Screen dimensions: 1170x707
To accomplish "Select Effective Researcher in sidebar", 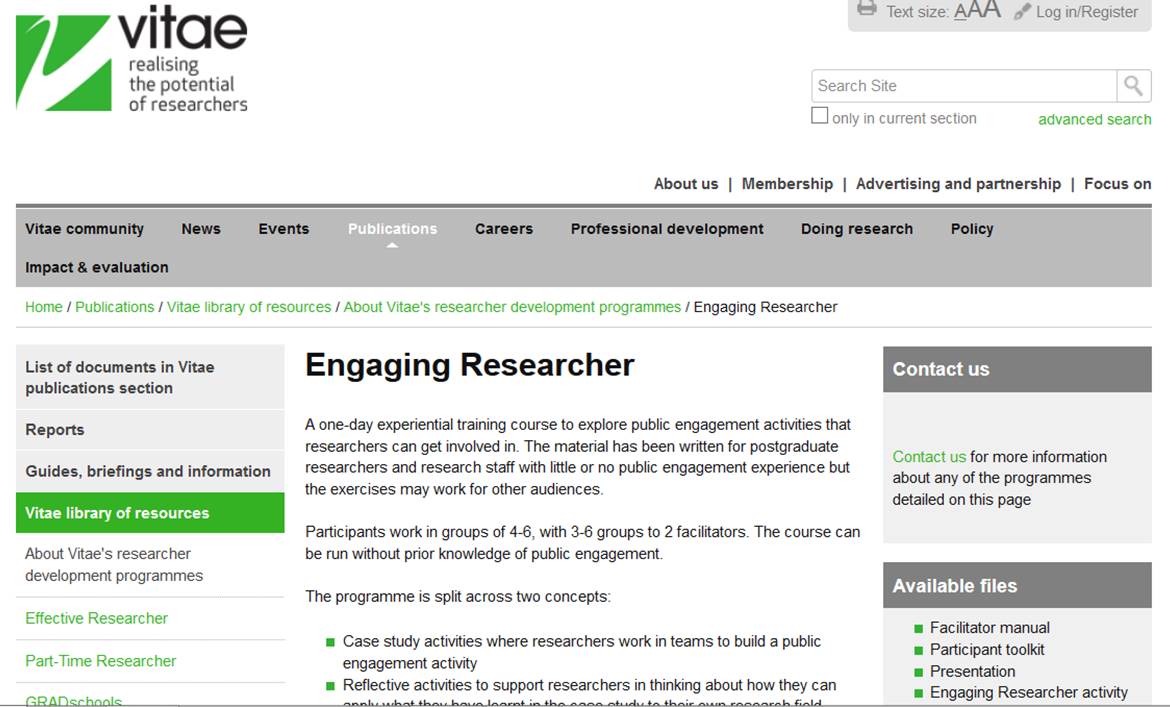I will (x=96, y=618).
